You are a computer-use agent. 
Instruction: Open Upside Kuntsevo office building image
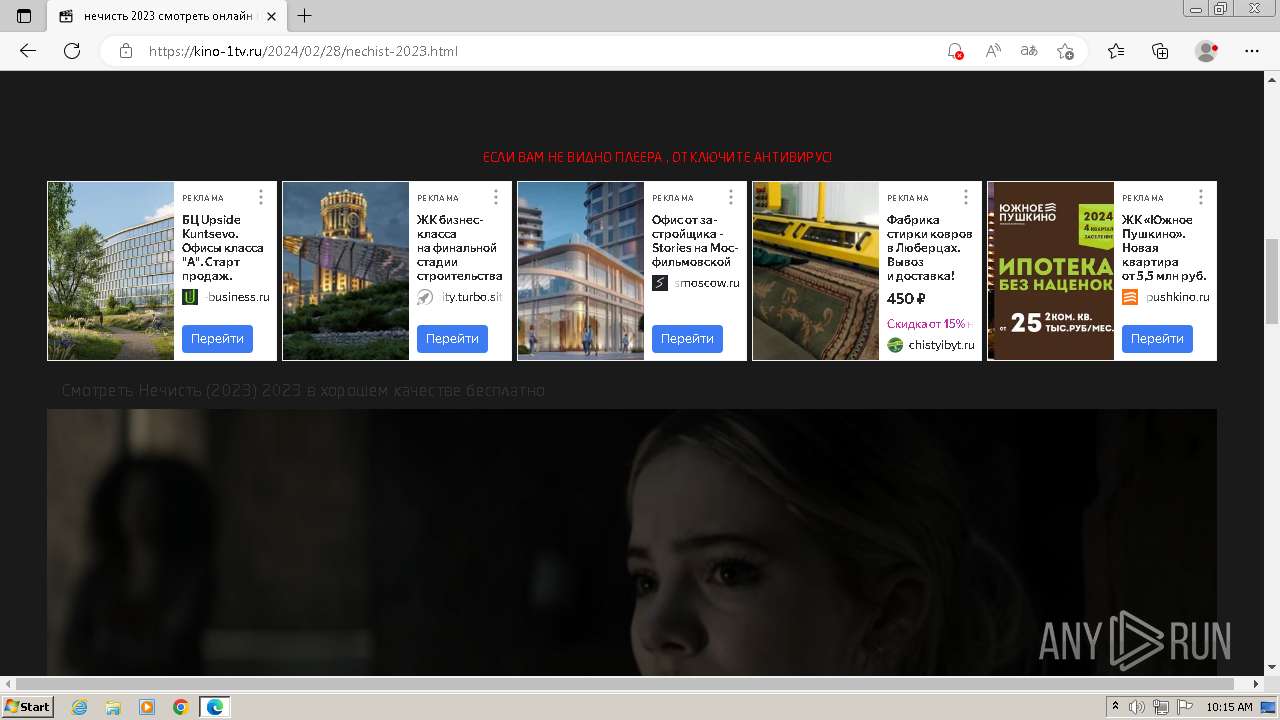111,271
